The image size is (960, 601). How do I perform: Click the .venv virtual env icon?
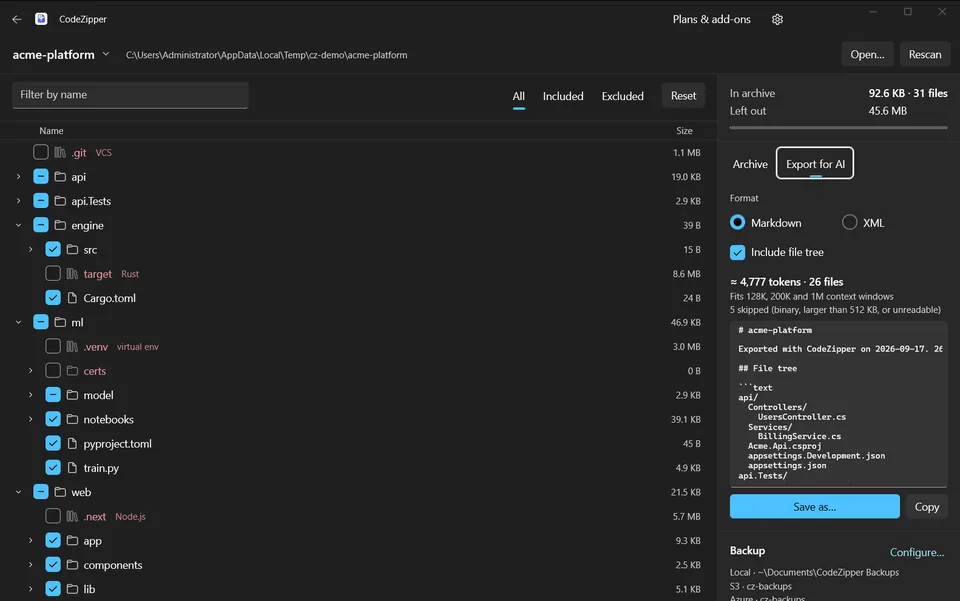pyautogui.click(x=72, y=346)
